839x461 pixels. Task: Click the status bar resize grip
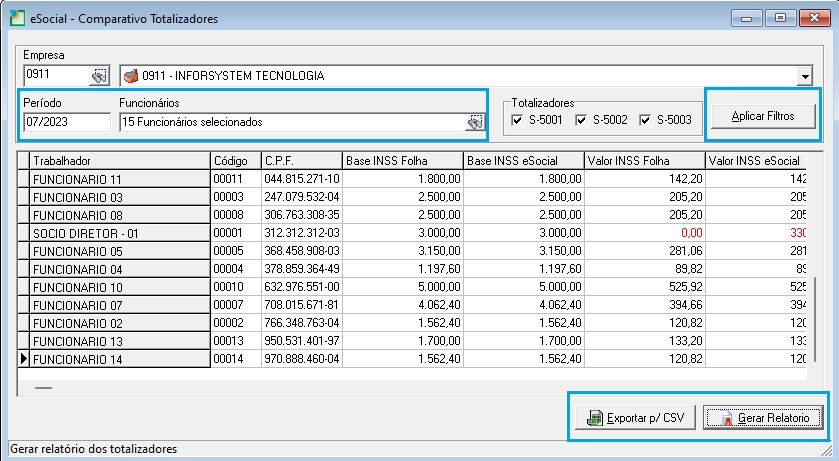coord(827,450)
